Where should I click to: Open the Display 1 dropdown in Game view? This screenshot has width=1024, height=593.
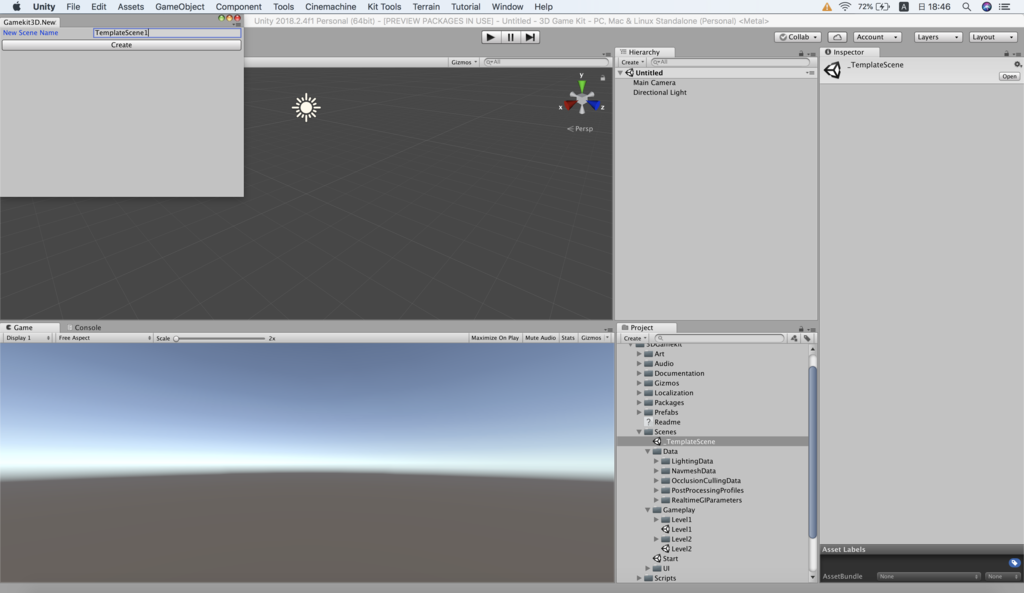click(x=27, y=338)
